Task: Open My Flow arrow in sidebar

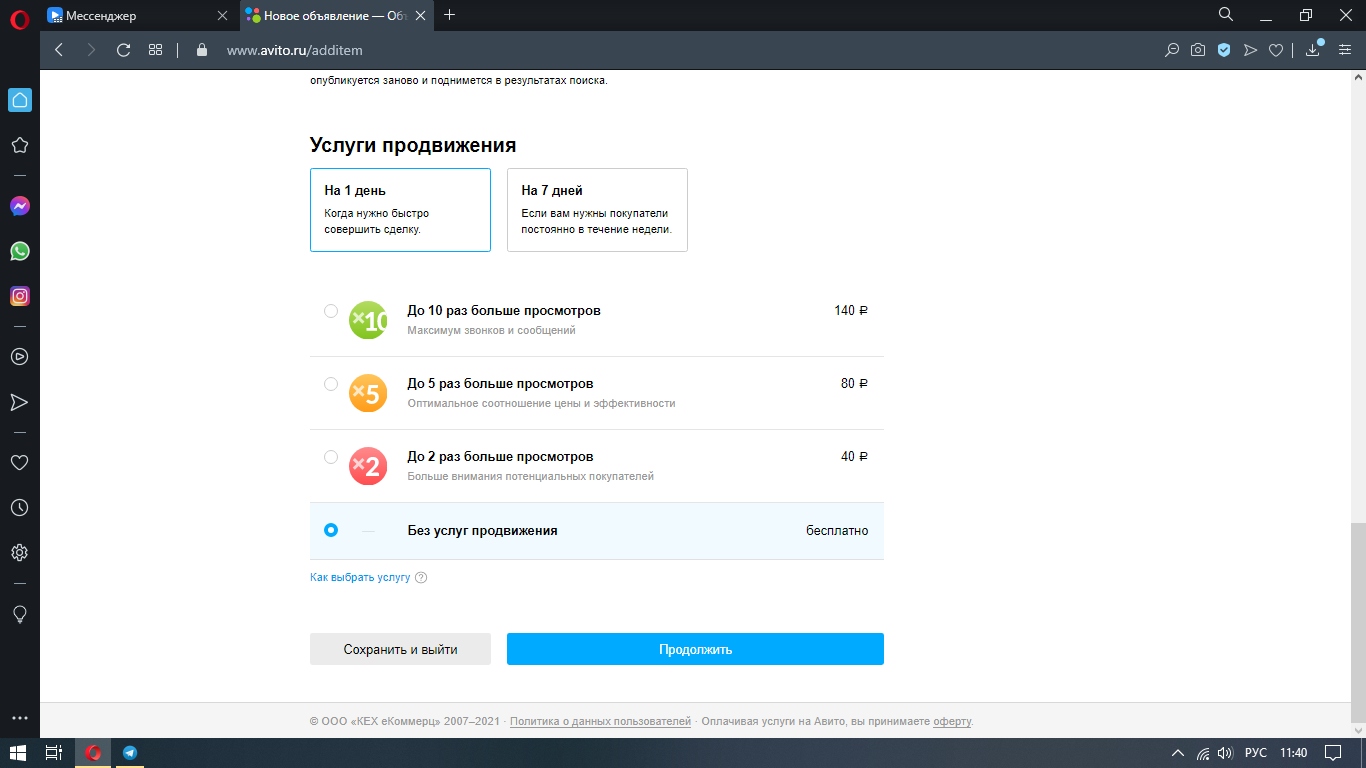Action: [x=19, y=402]
